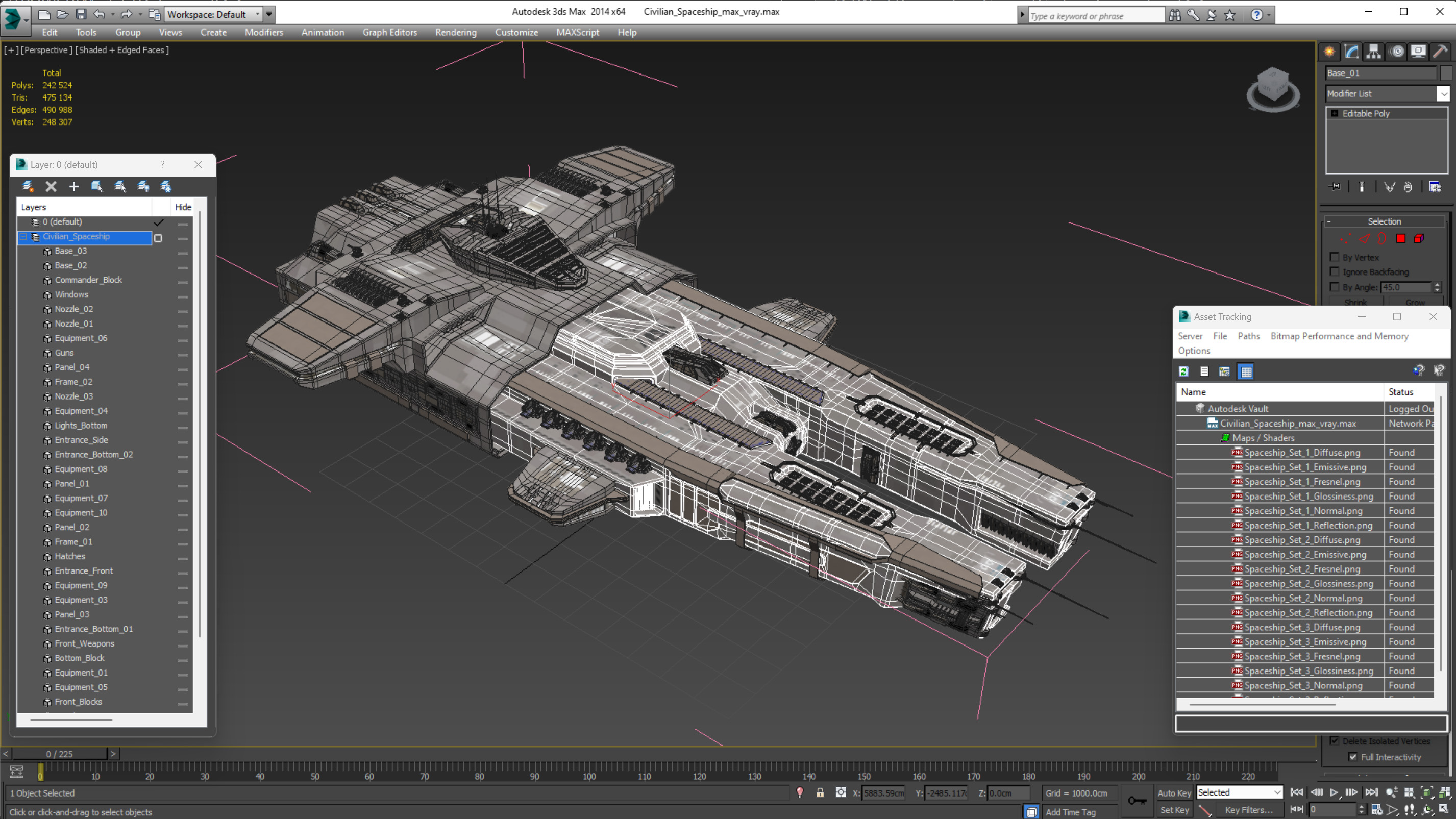Open Quick Access toolbar customize arrow
Viewport: 1456px width, 819px height.
tap(269, 14)
